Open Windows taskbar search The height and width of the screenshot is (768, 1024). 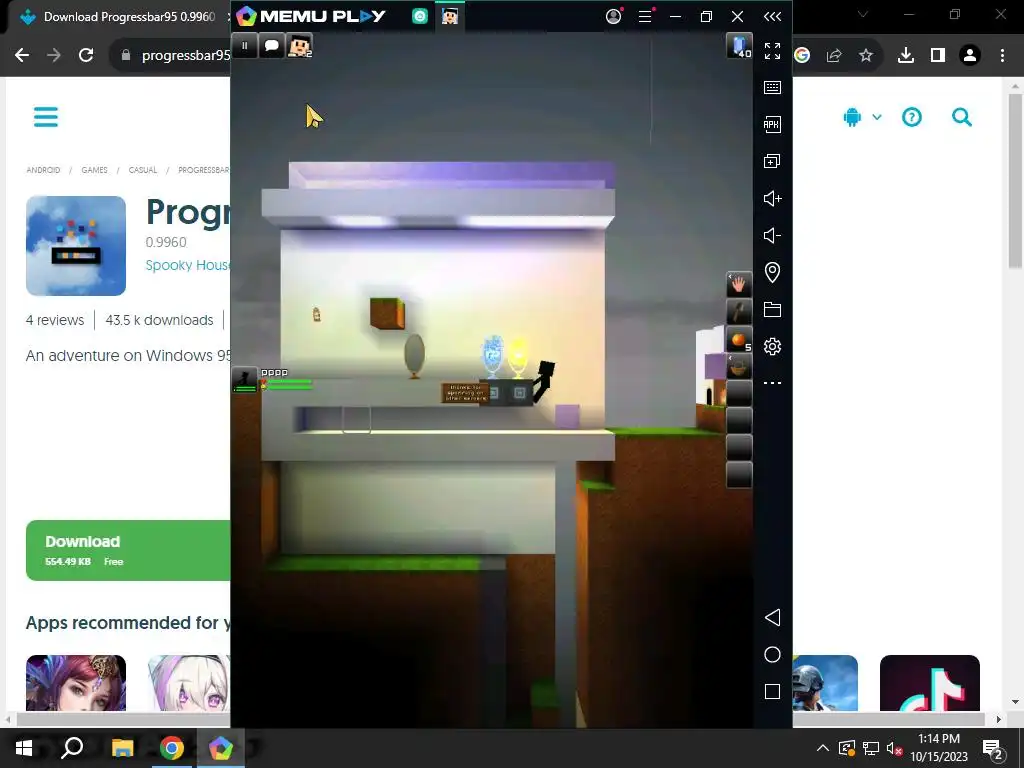72,748
